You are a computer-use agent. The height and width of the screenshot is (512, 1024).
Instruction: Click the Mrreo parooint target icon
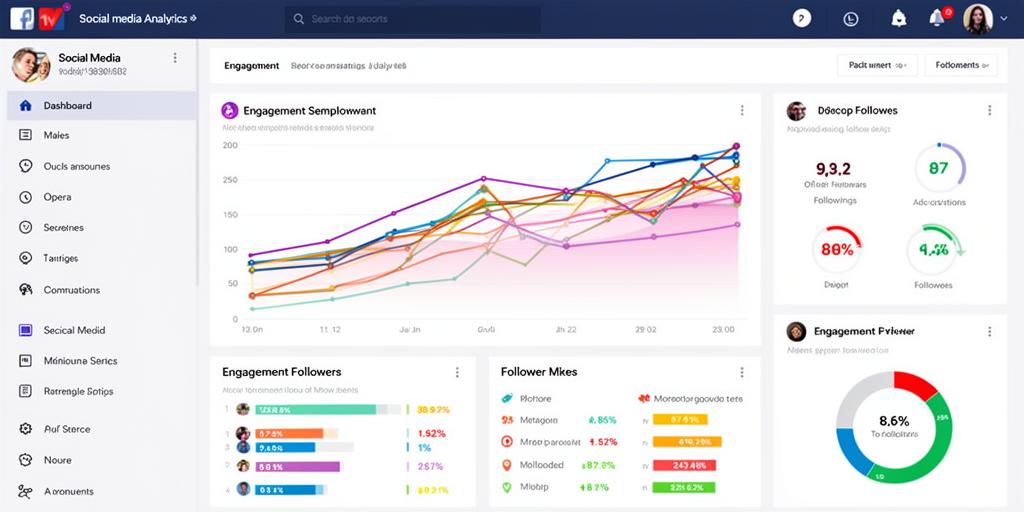click(506, 442)
